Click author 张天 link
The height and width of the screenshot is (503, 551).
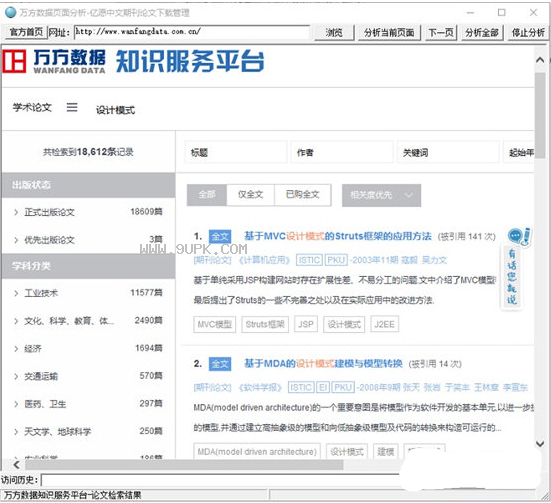pyautogui.click(x=411, y=387)
